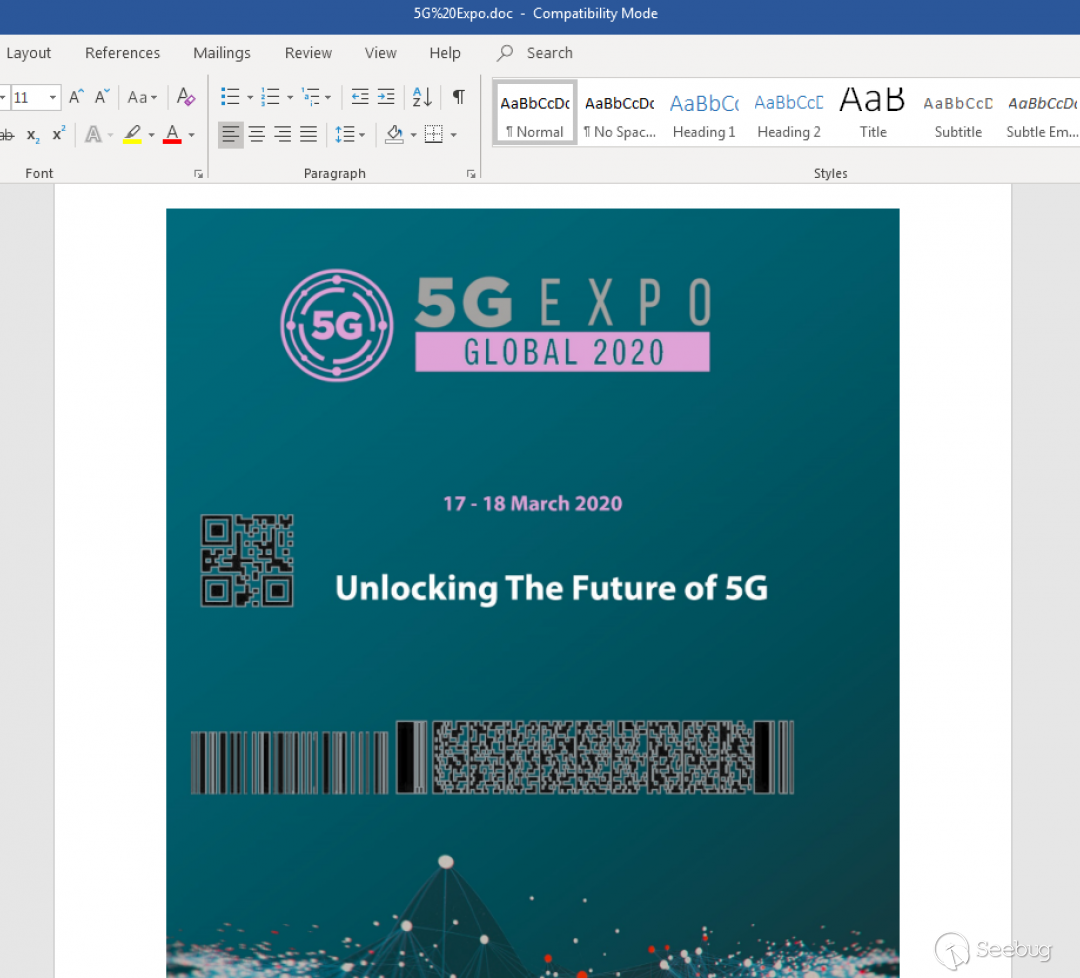Click the Clear All Formatting icon
The height and width of the screenshot is (978, 1080).
click(185, 97)
